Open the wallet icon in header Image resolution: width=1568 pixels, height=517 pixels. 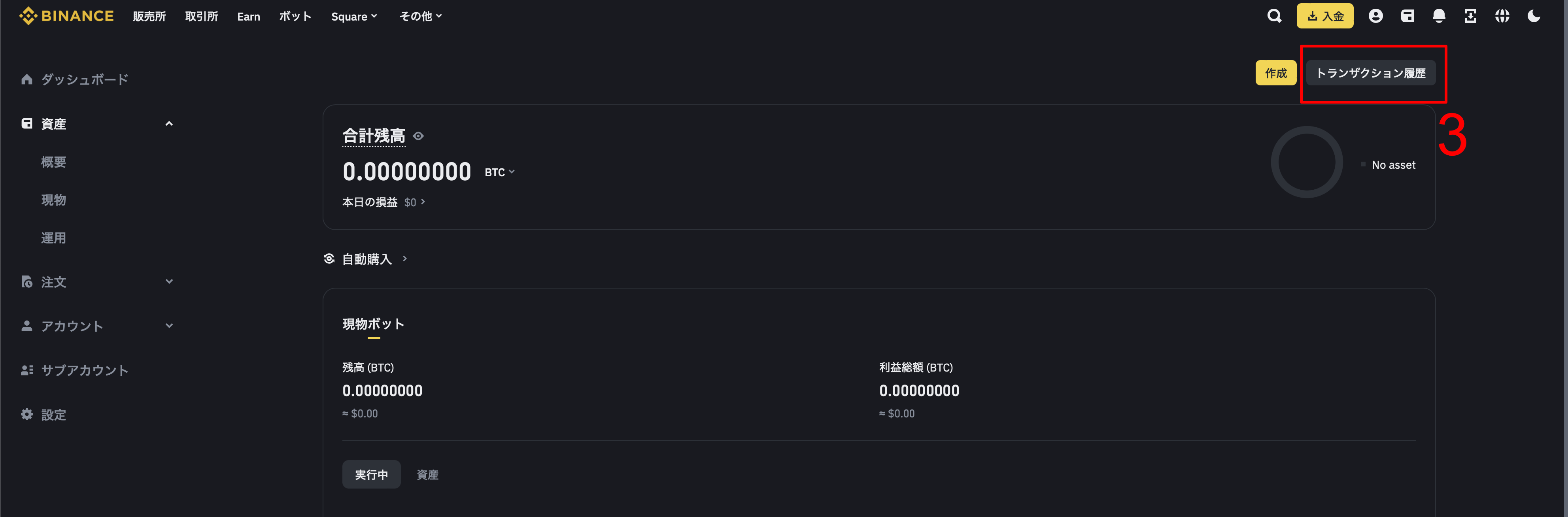coord(1407,17)
